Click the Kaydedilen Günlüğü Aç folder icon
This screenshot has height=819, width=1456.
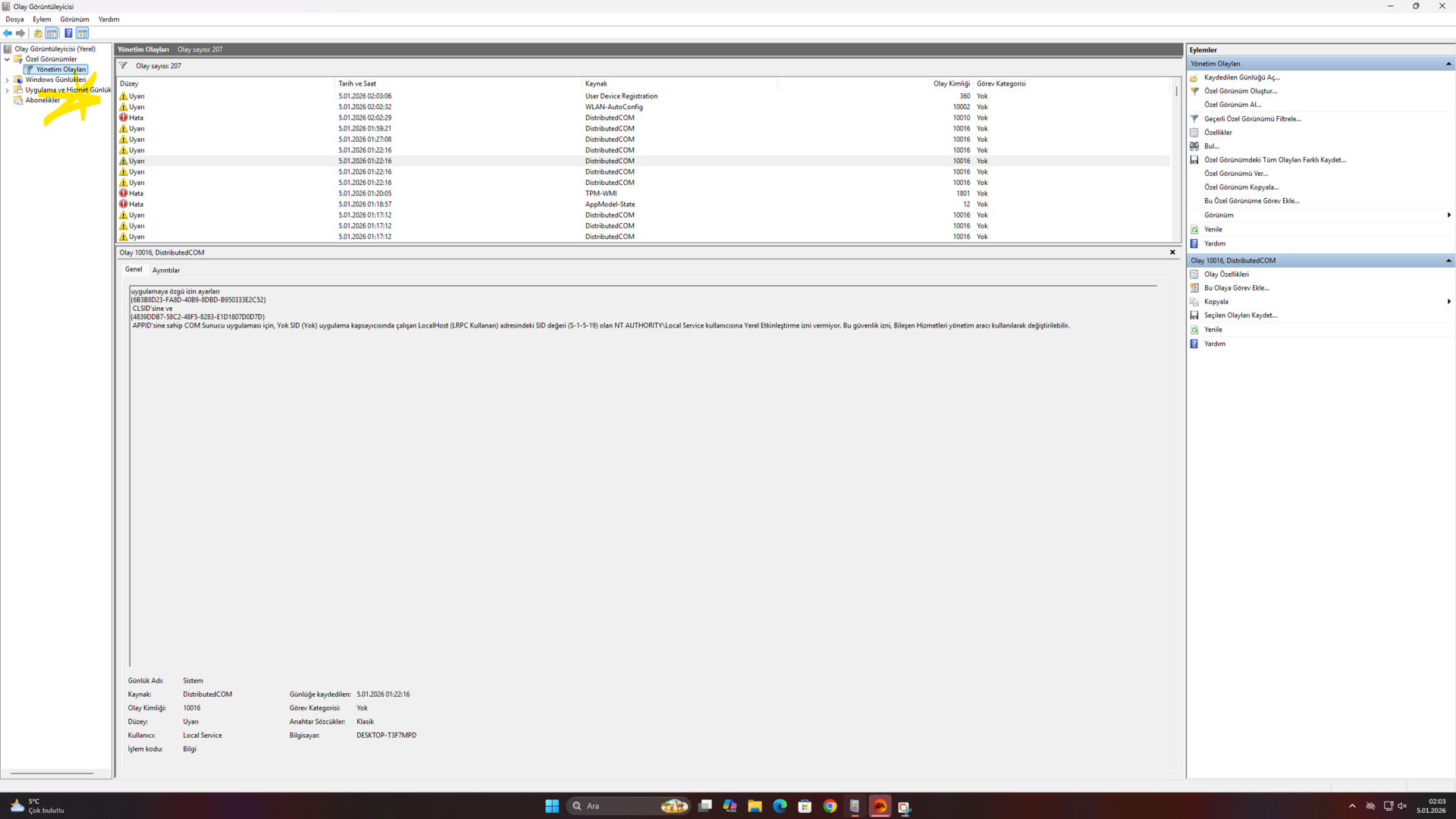(x=1194, y=77)
